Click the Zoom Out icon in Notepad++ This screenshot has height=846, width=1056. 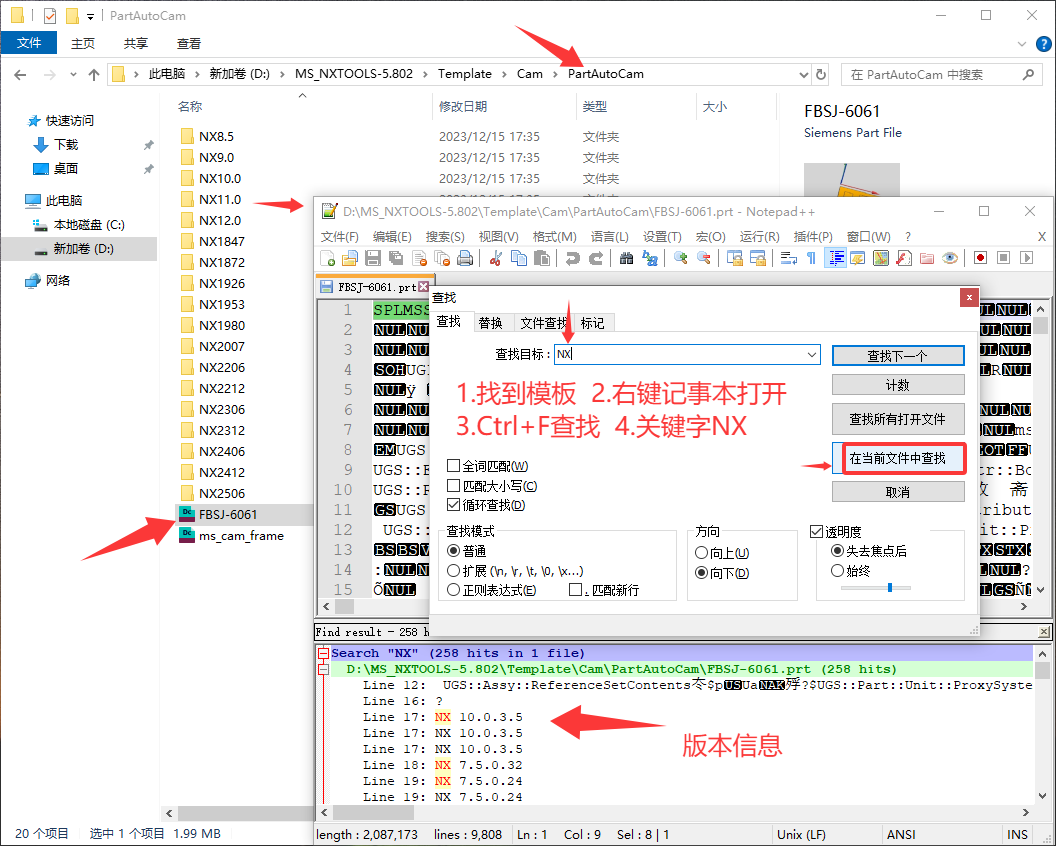pos(704,258)
